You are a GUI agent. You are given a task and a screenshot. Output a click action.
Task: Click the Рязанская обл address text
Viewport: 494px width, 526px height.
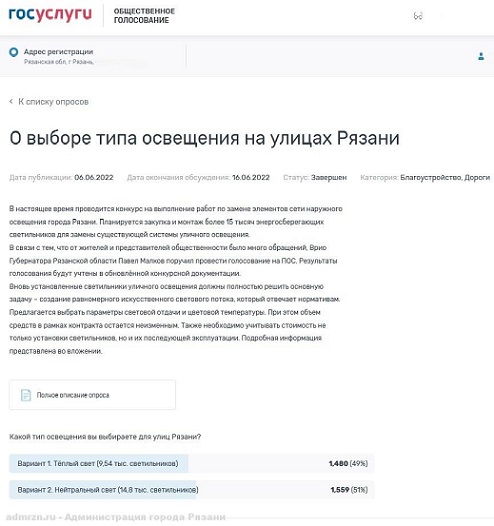[x=59, y=62]
